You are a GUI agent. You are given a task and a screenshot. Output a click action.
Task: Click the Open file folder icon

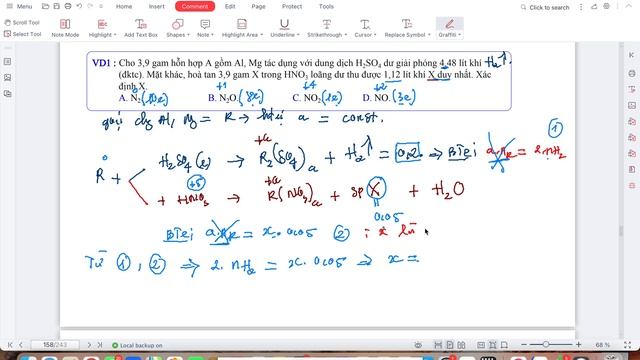coord(45,7)
